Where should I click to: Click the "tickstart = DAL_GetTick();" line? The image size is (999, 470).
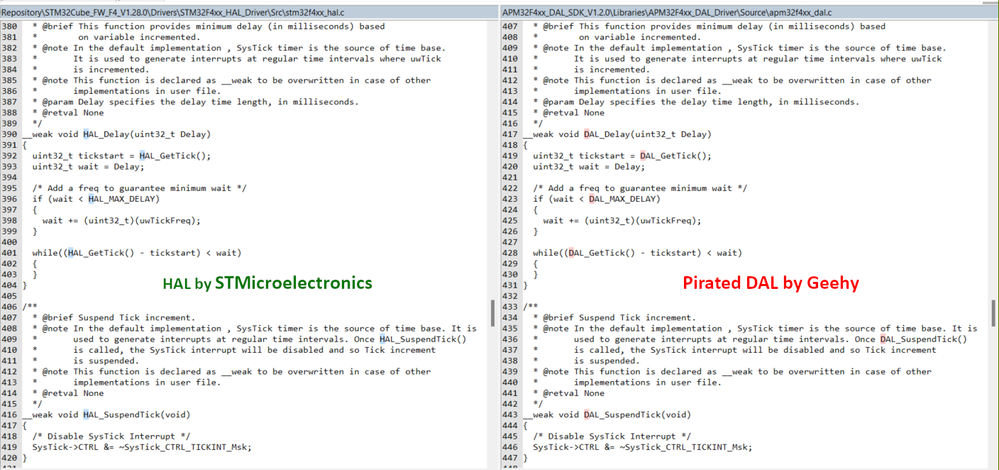tap(622, 156)
